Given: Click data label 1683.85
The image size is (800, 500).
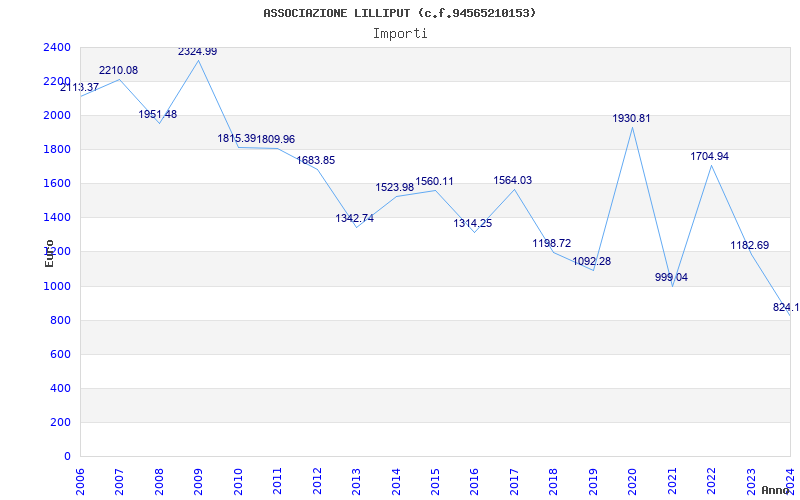Looking at the screenshot, I should click(316, 160).
